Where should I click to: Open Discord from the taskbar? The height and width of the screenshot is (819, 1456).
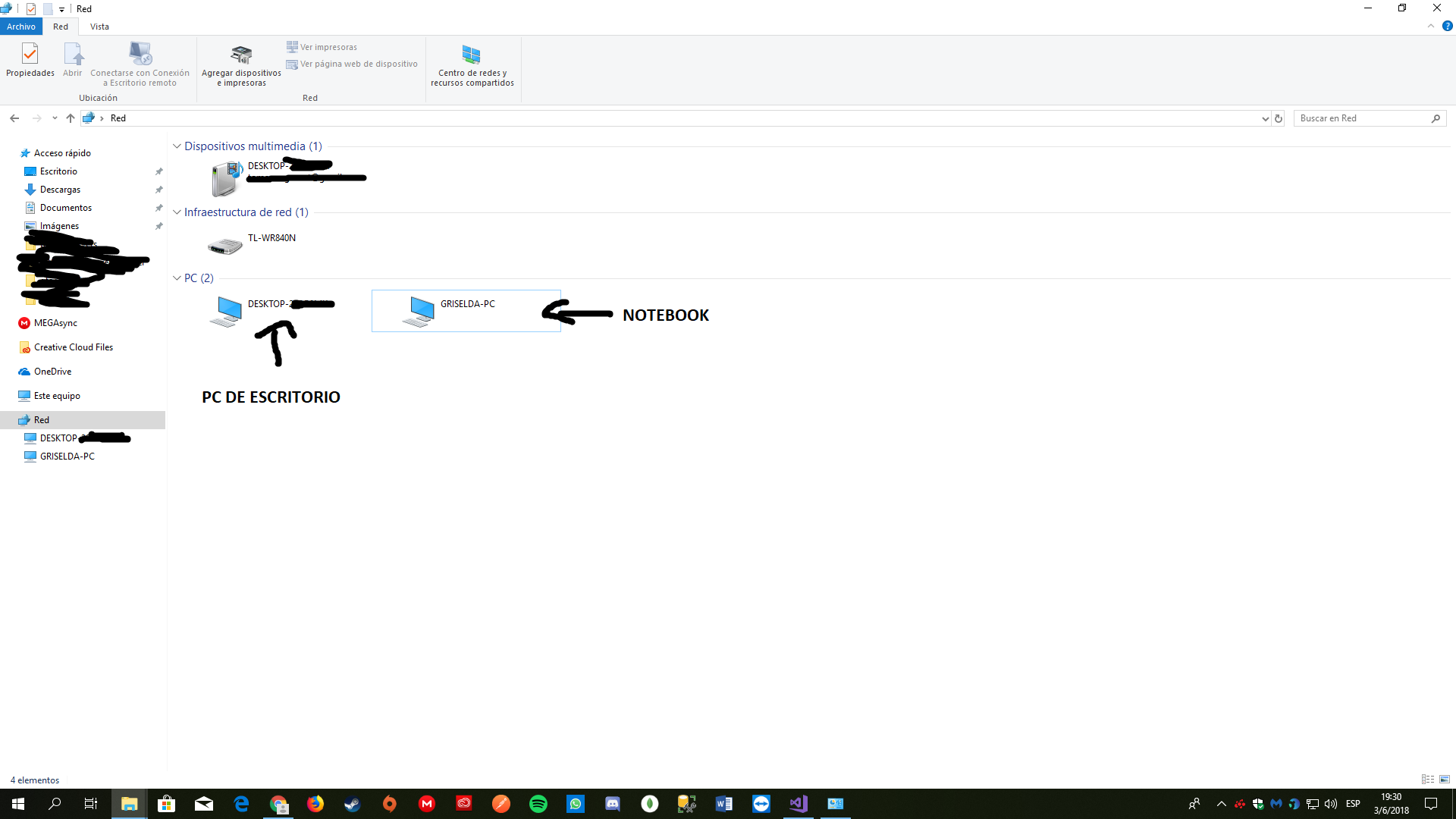pyautogui.click(x=613, y=804)
